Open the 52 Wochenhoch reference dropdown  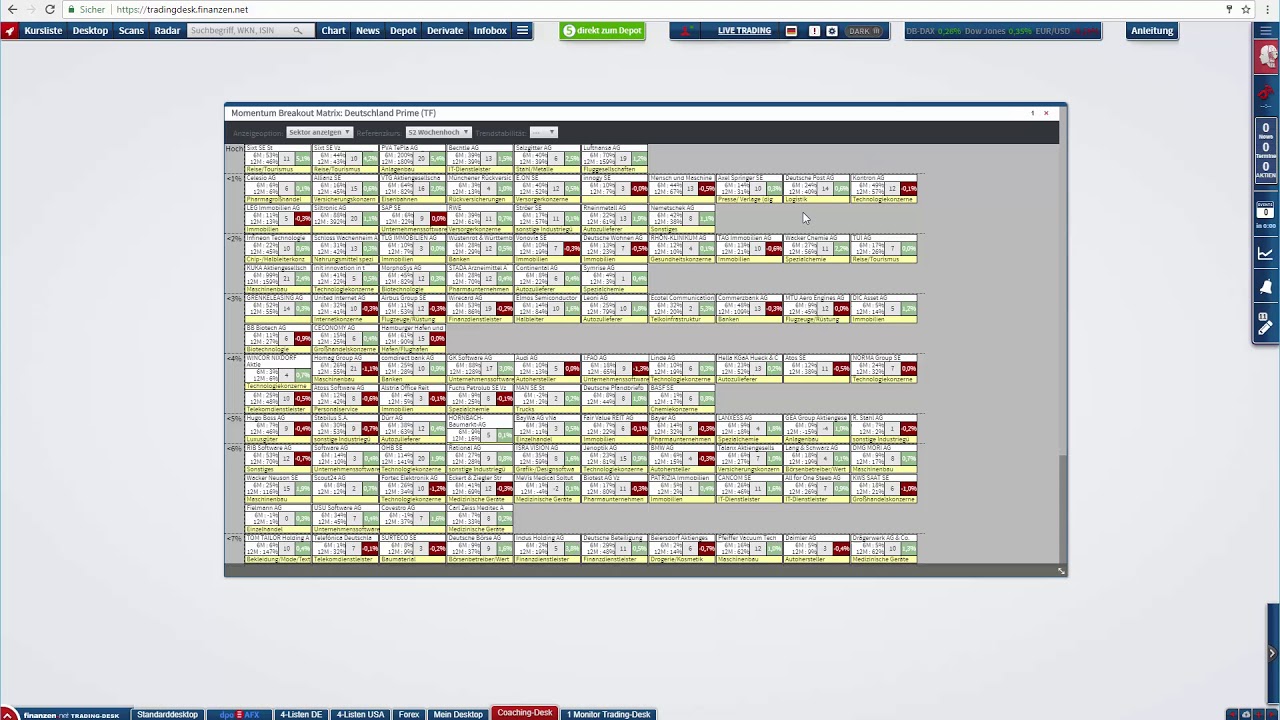pos(438,132)
